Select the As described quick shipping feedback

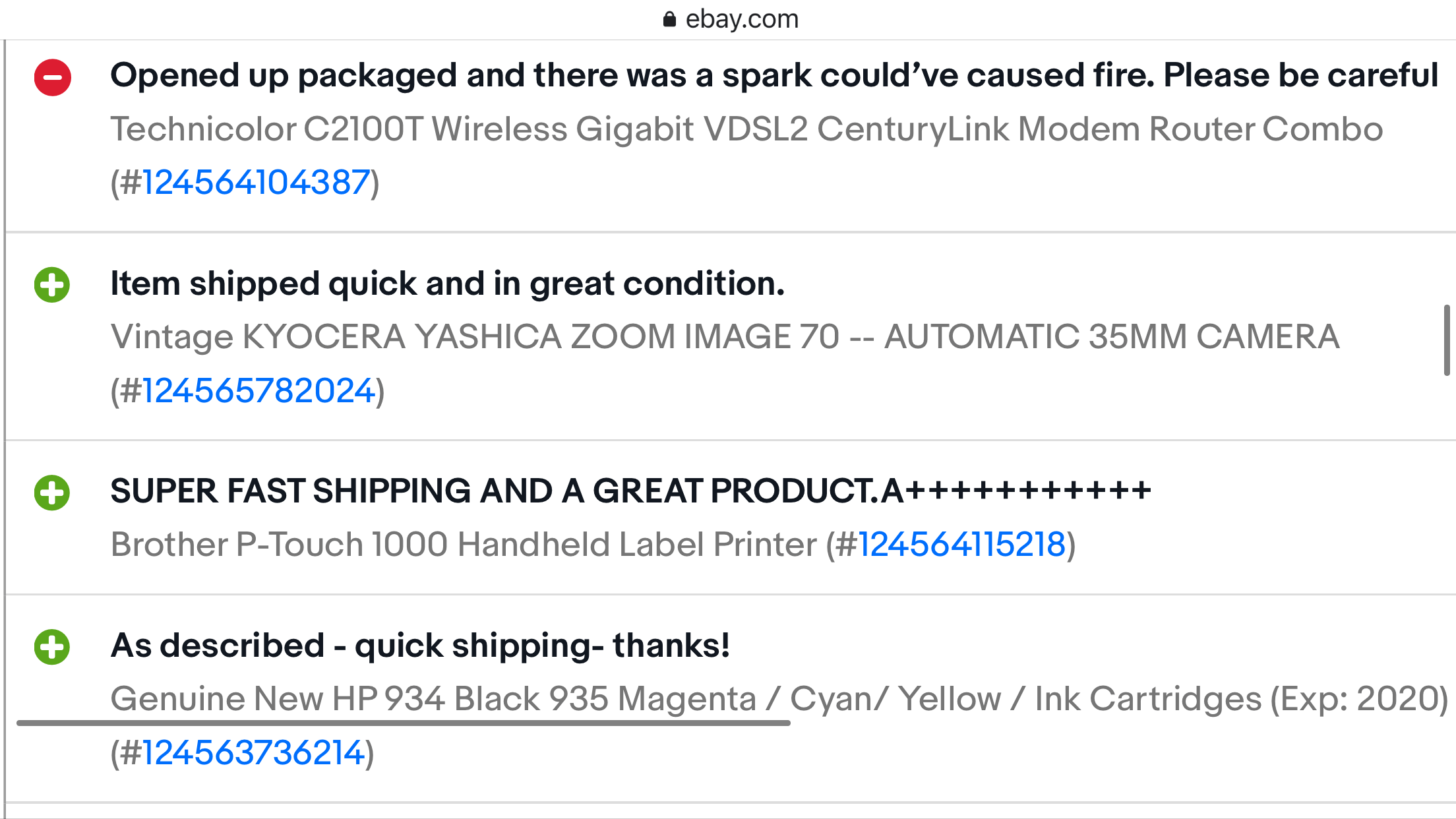point(419,647)
